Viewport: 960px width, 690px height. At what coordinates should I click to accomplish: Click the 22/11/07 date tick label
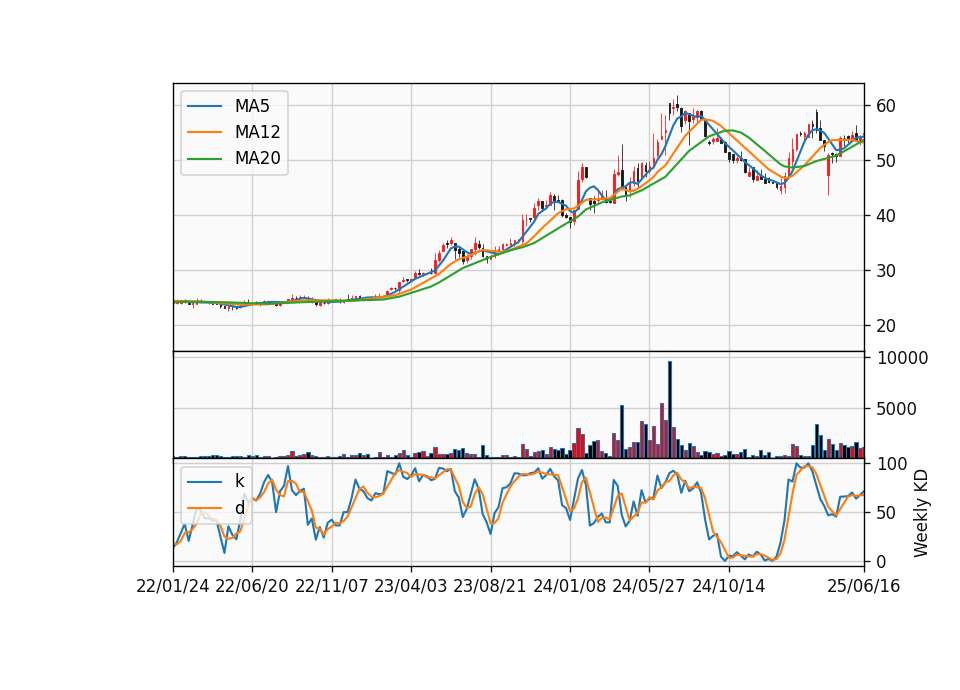332,587
